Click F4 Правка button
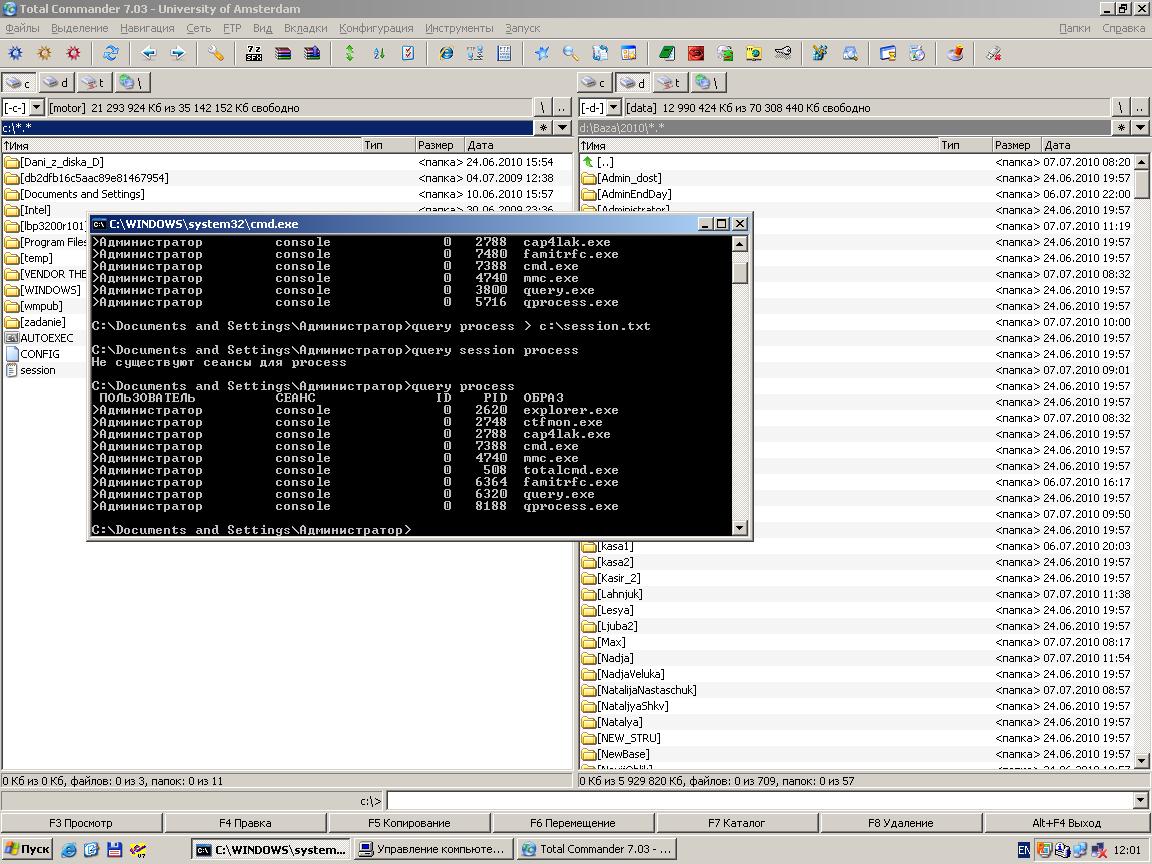 pyautogui.click(x=245, y=823)
